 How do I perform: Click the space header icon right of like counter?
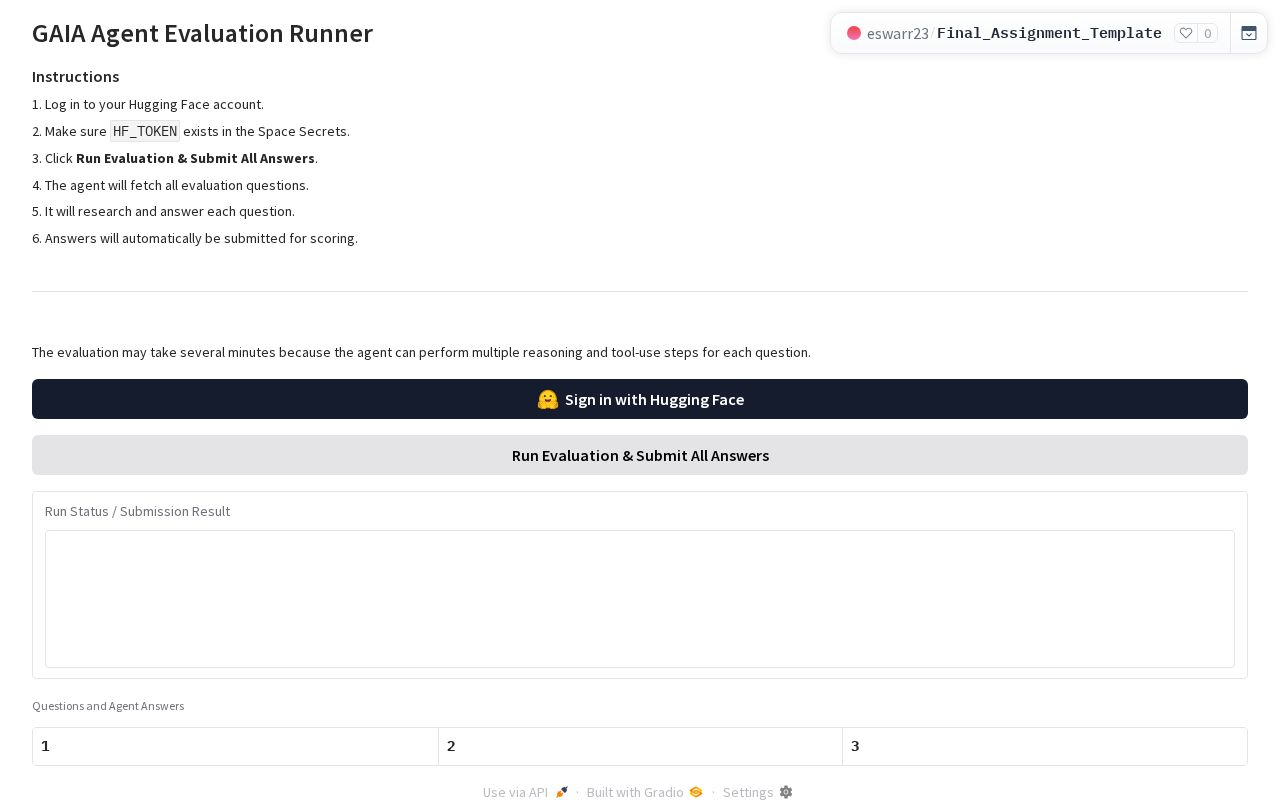tap(1249, 33)
